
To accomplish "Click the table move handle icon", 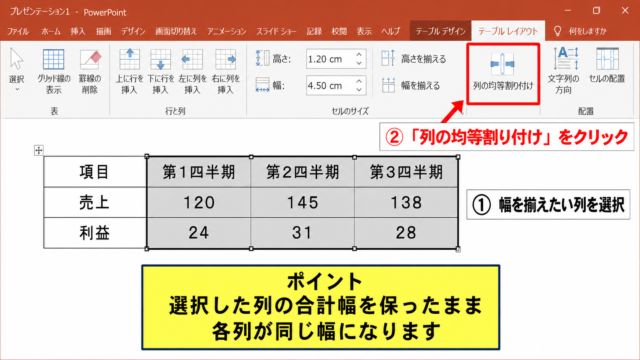I will click(39, 150).
